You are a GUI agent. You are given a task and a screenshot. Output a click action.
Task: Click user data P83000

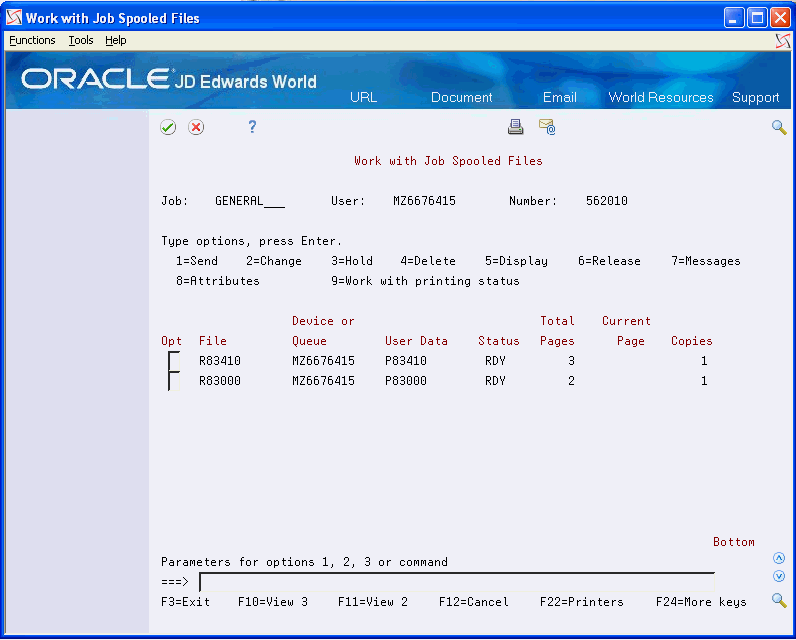[x=406, y=381]
